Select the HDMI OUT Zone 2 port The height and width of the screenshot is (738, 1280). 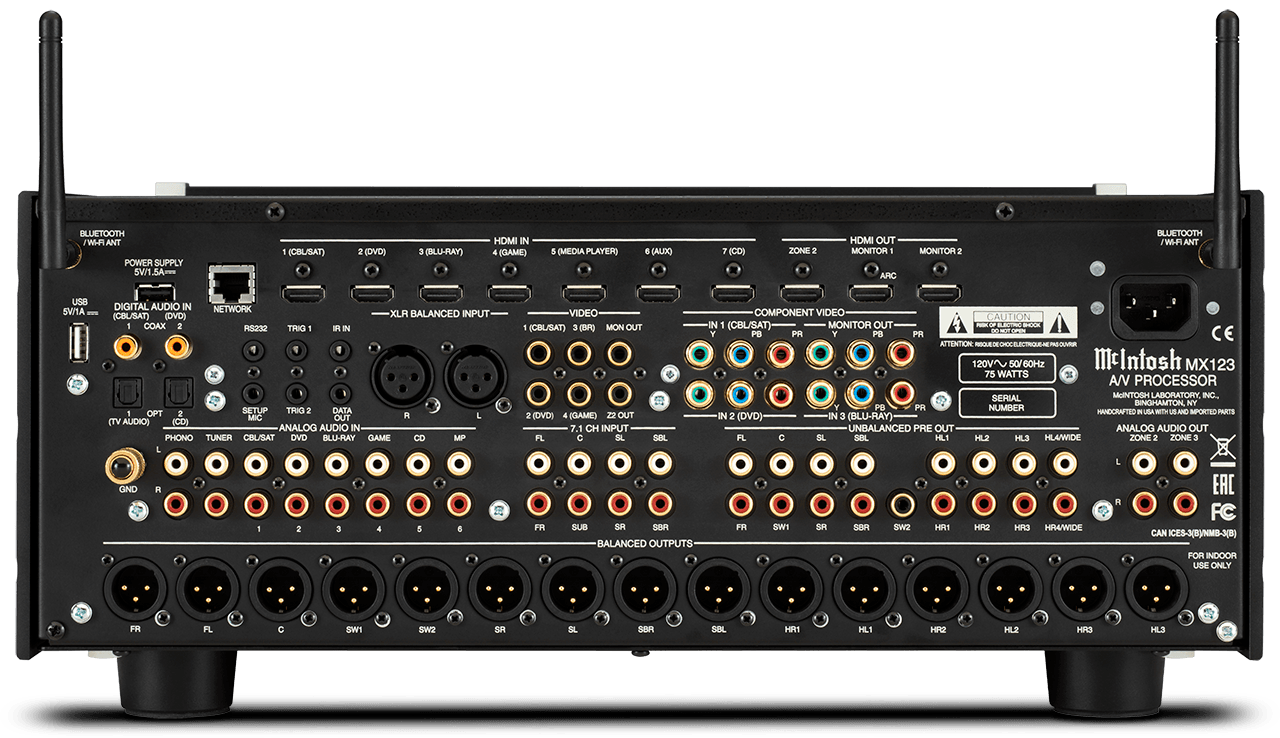[x=802, y=293]
